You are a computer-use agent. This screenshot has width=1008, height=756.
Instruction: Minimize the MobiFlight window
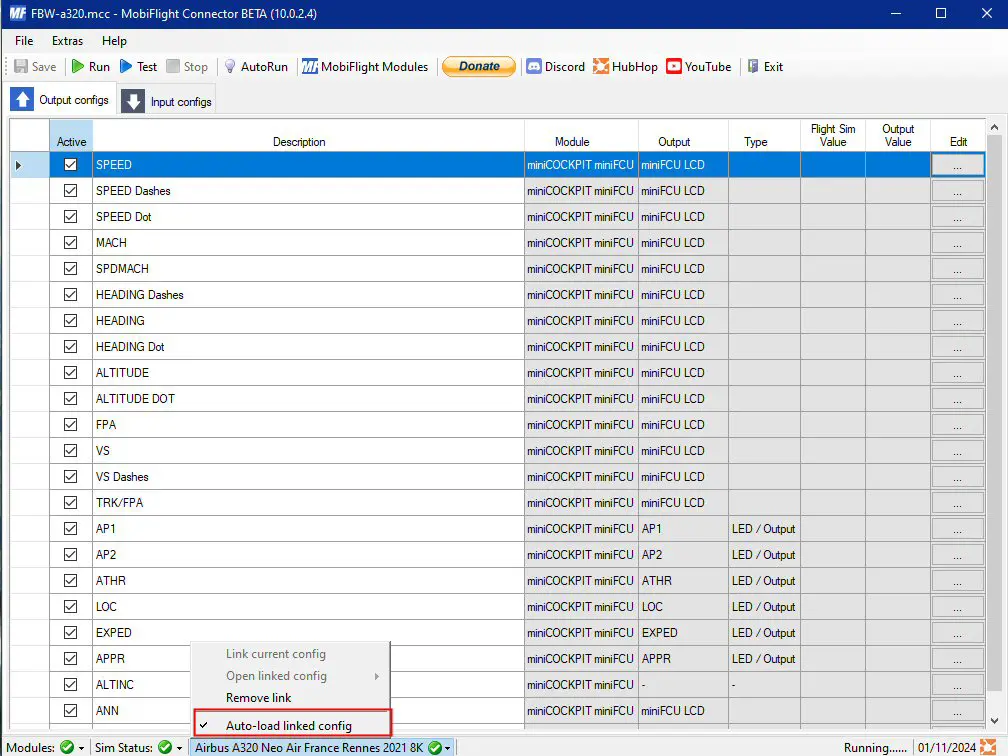pos(896,14)
